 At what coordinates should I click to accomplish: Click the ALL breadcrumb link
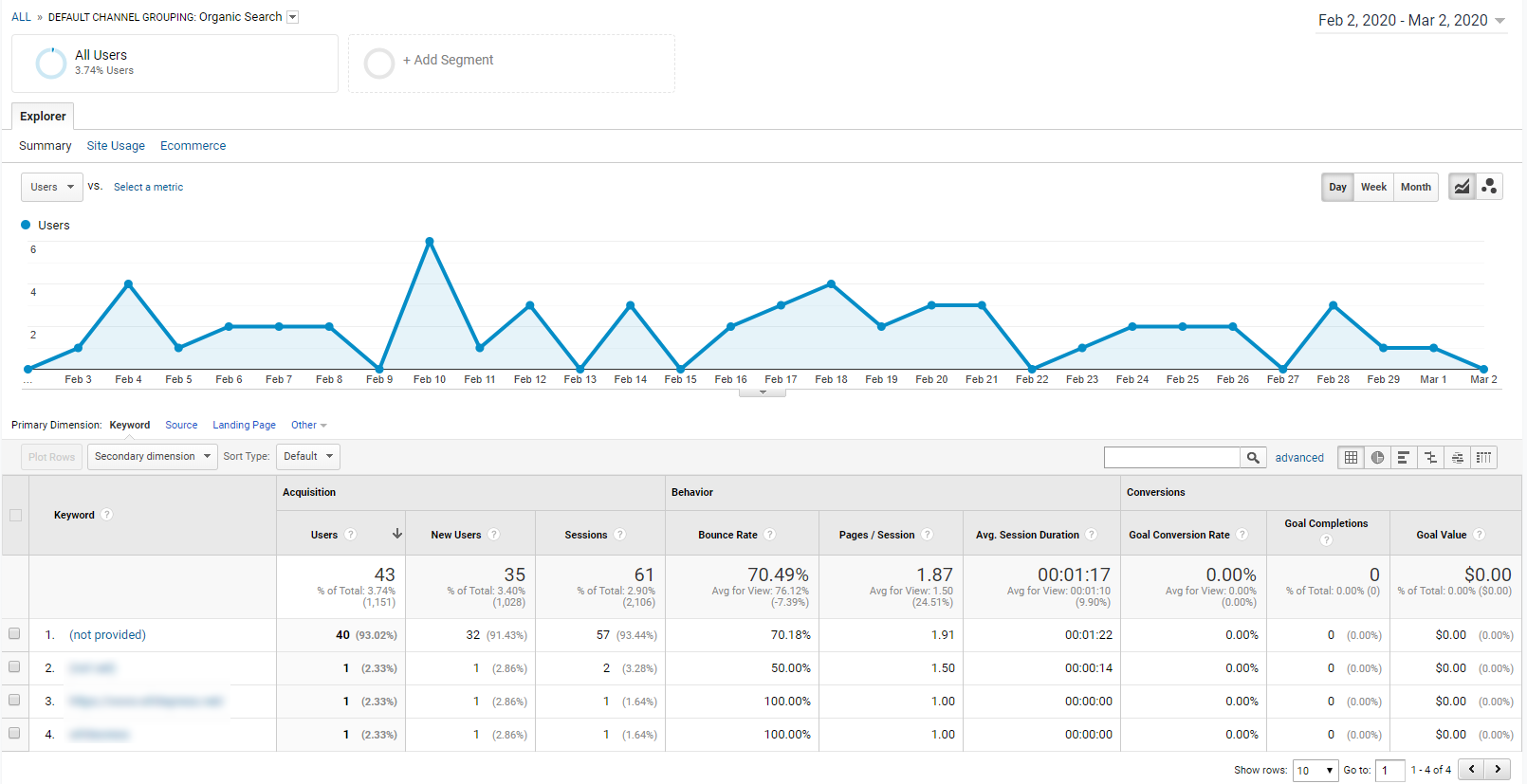(21, 17)
